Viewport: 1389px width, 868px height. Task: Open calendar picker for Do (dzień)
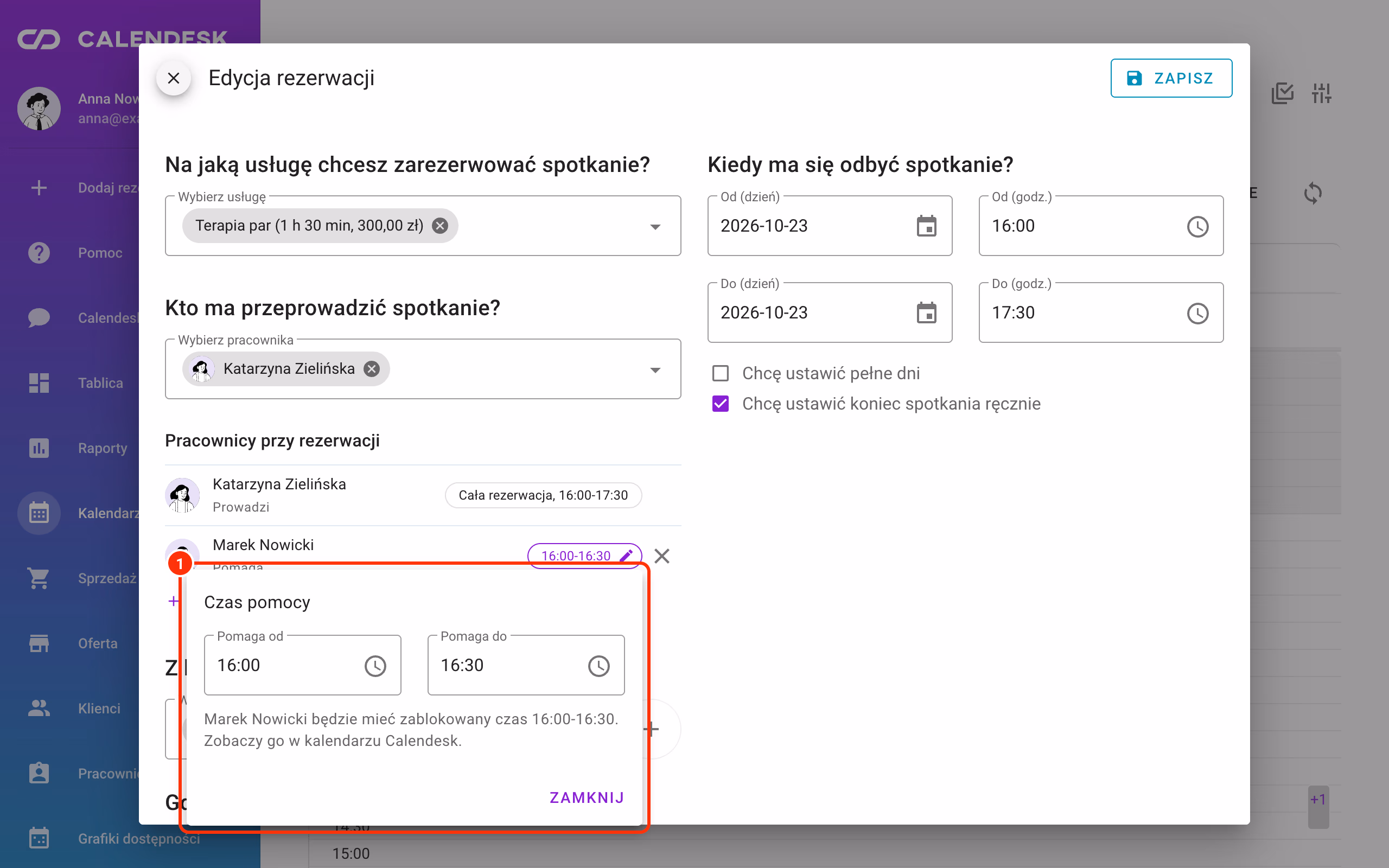coord(926,313)
